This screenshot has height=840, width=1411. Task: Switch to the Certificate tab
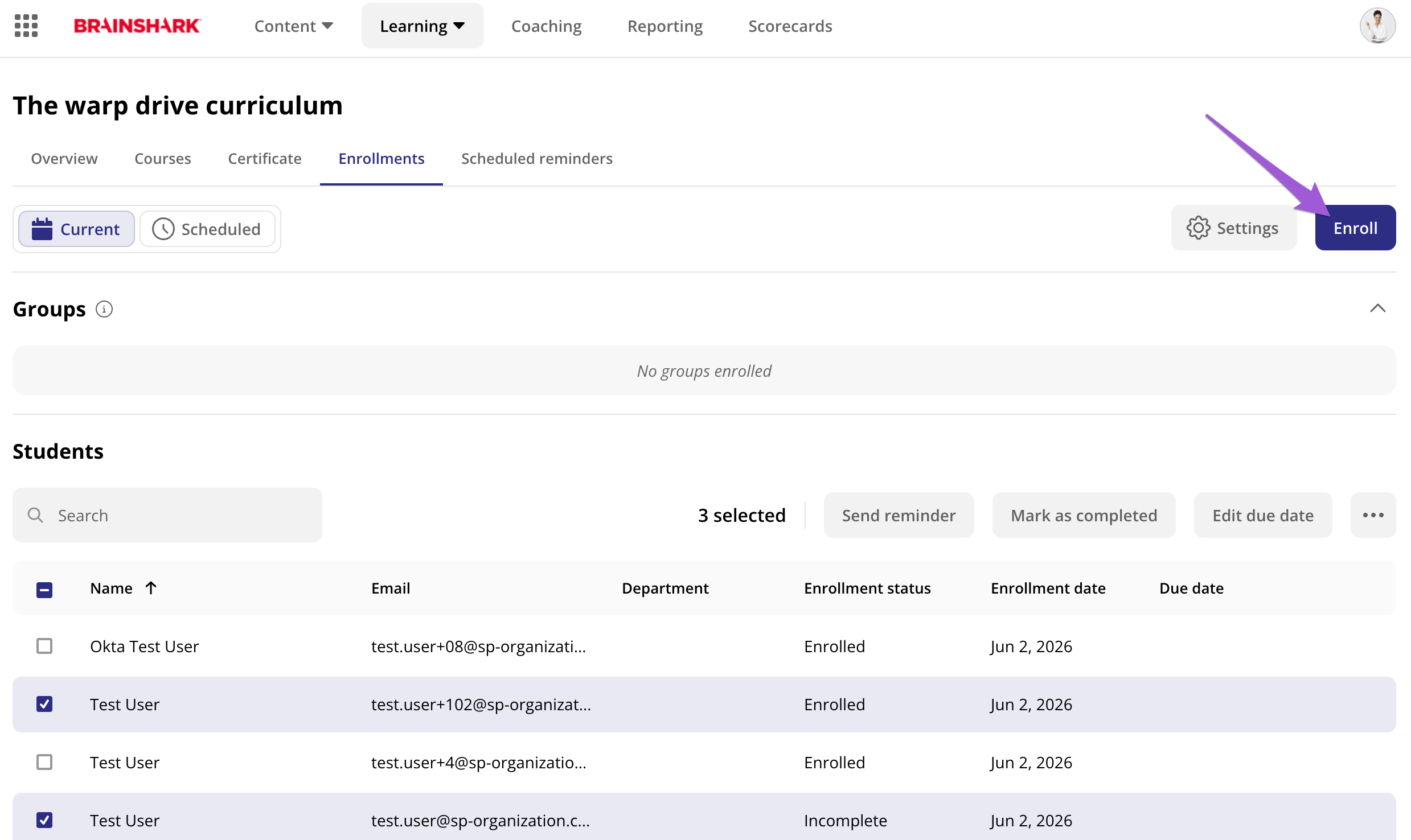(265, 158)
